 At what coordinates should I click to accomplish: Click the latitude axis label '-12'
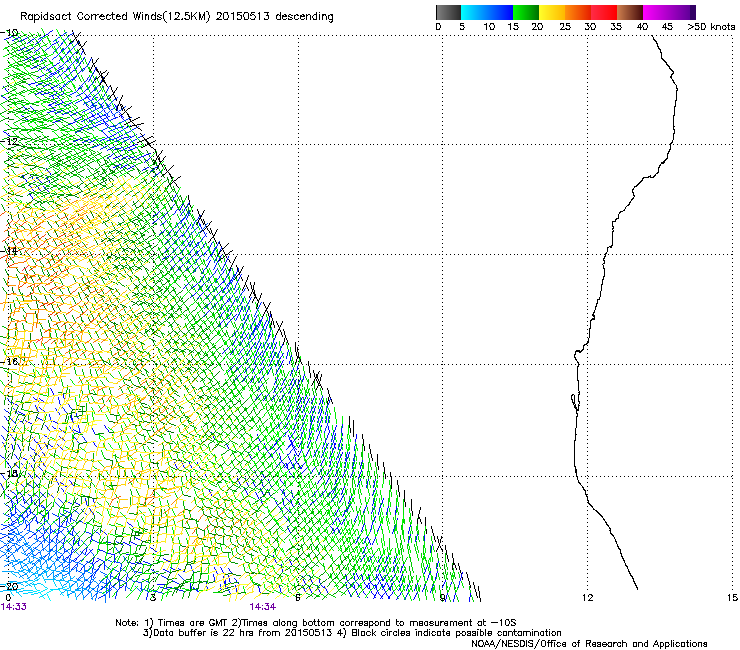click(9, 141)
